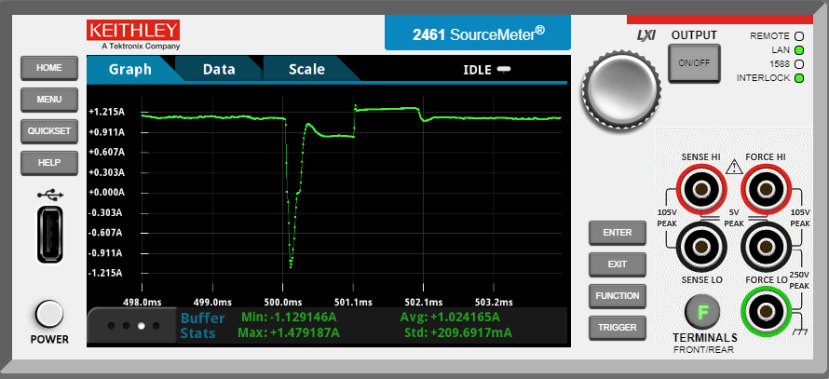Click the SENSE LO terminal jack

701,247
